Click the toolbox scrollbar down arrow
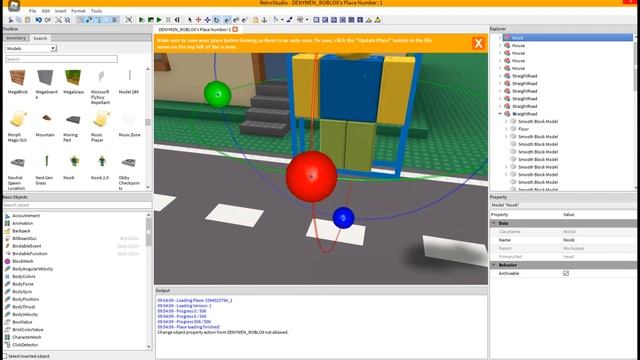 click(148, 187)
